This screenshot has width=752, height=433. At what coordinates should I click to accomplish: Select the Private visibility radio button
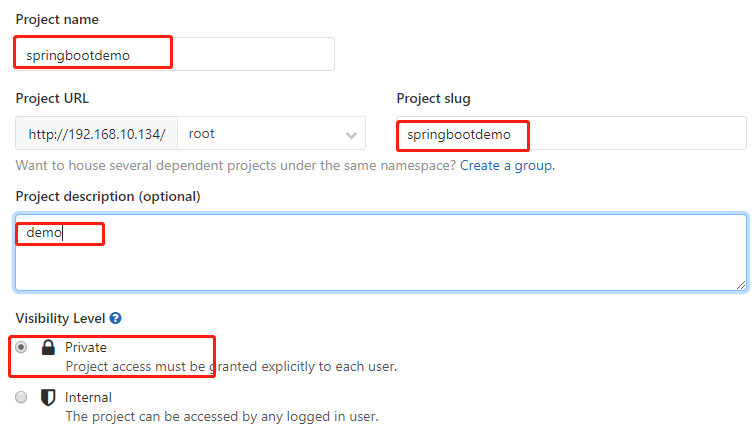click(x=21, y=347)
